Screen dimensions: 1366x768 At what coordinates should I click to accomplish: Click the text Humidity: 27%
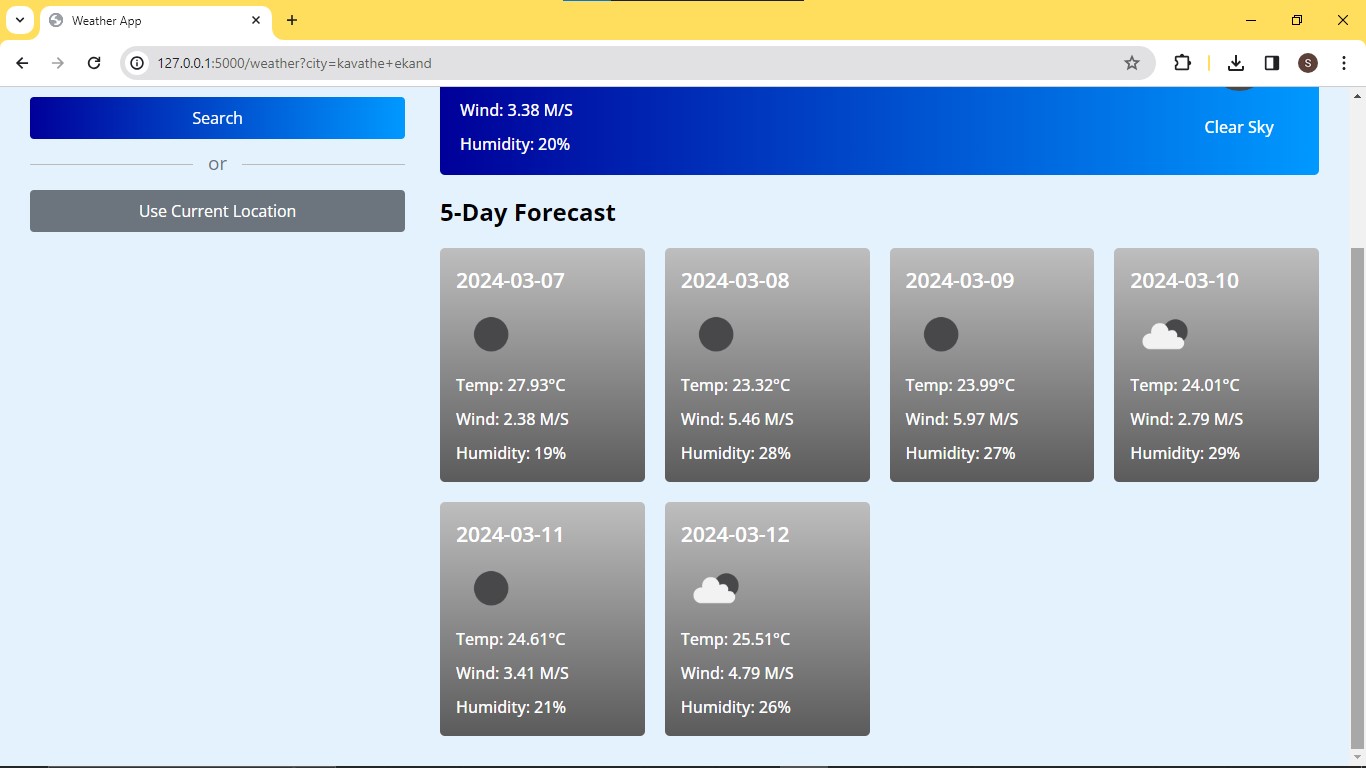[x=961, y=453]
